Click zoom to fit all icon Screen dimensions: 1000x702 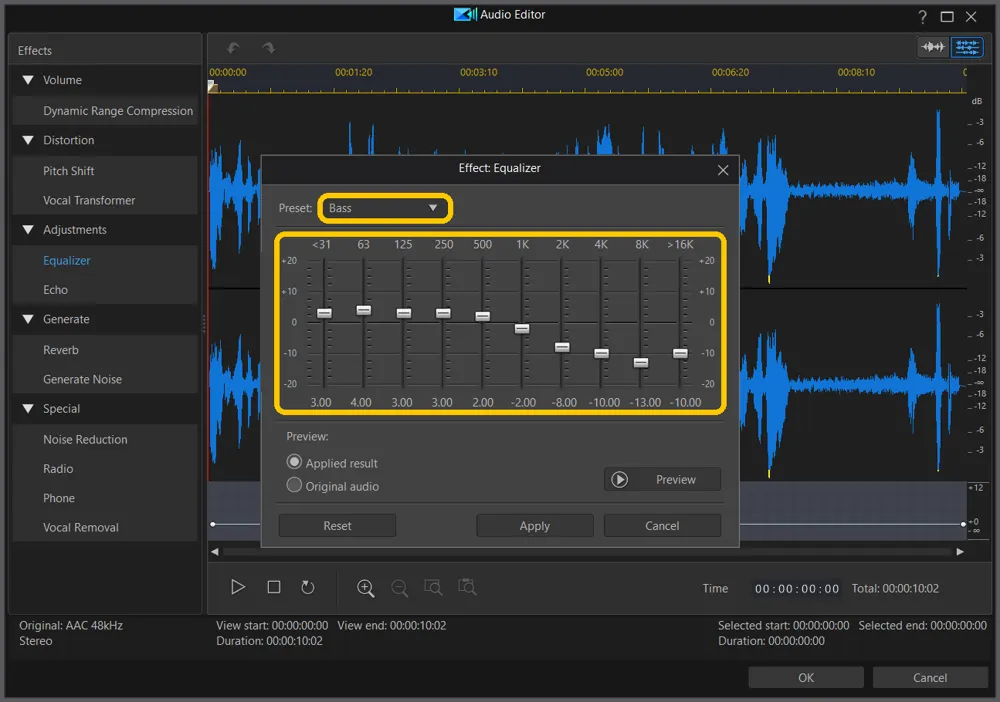click(x=467, y=587)
